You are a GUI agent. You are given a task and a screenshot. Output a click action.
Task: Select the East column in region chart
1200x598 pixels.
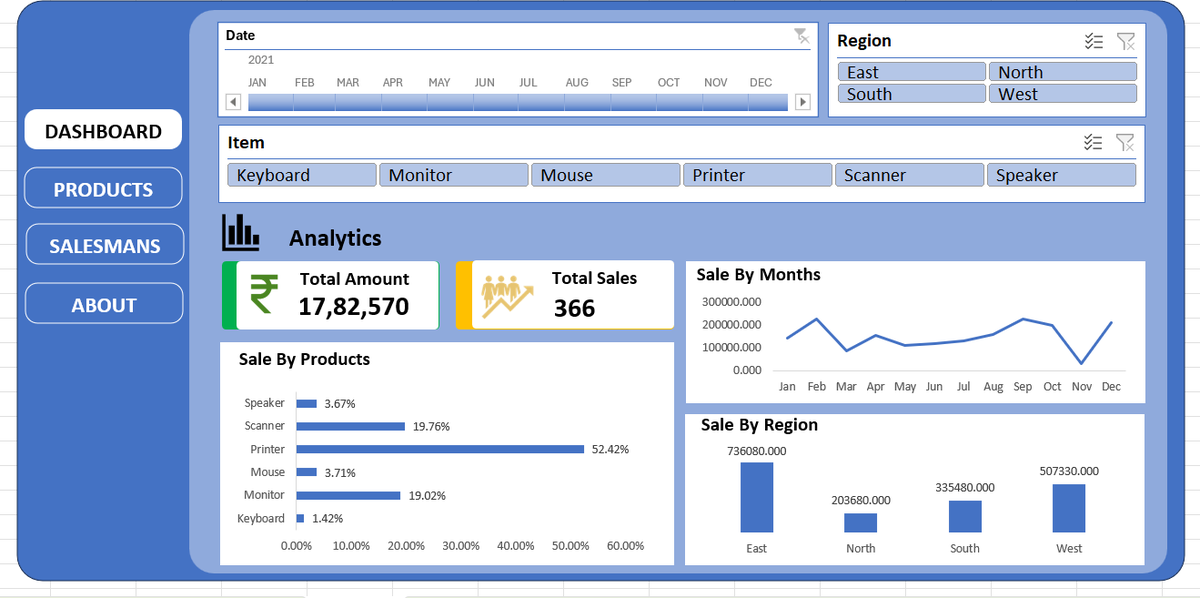[x=757, y=497]
